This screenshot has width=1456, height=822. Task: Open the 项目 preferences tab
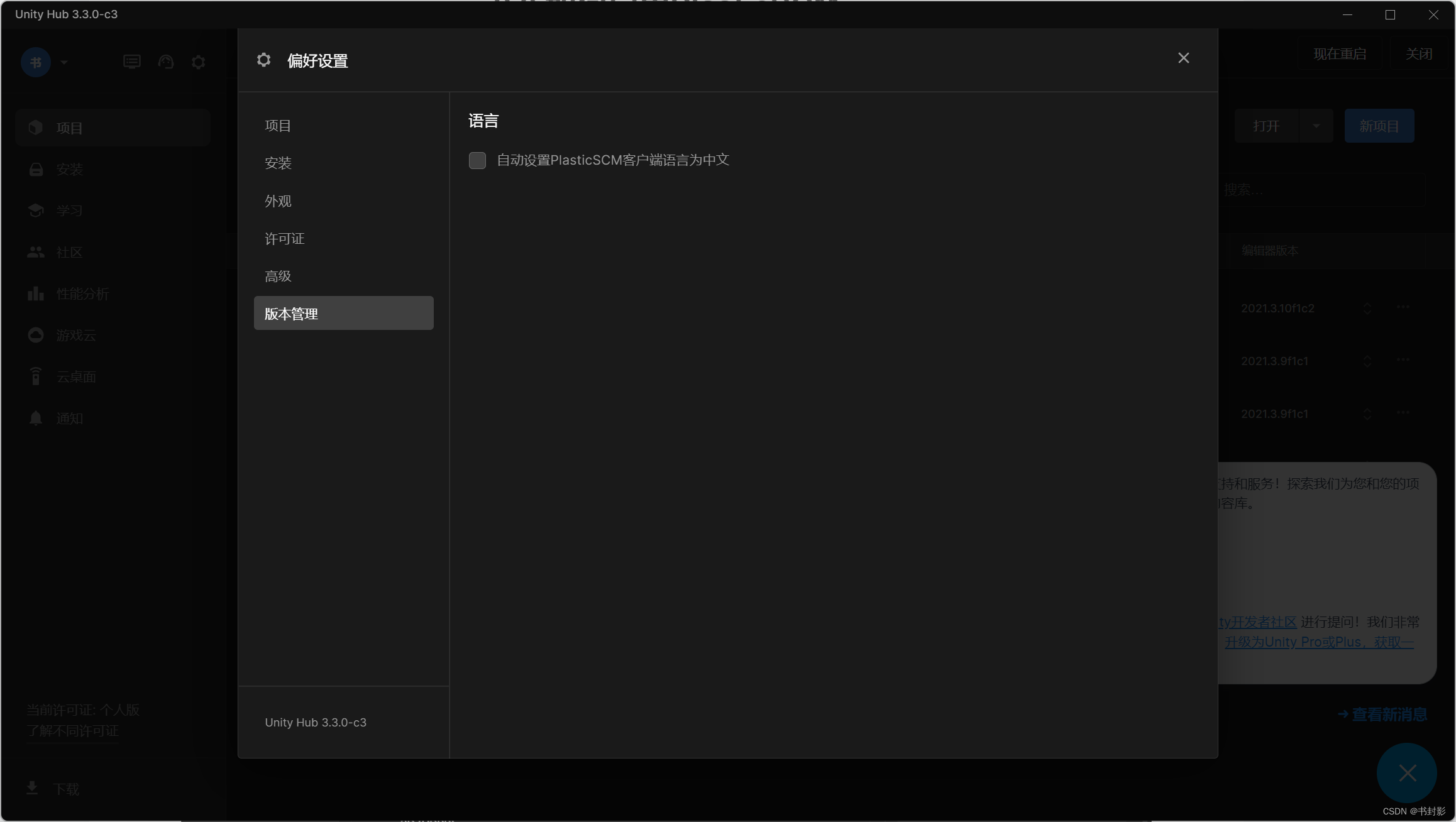(x=278, y=126)
